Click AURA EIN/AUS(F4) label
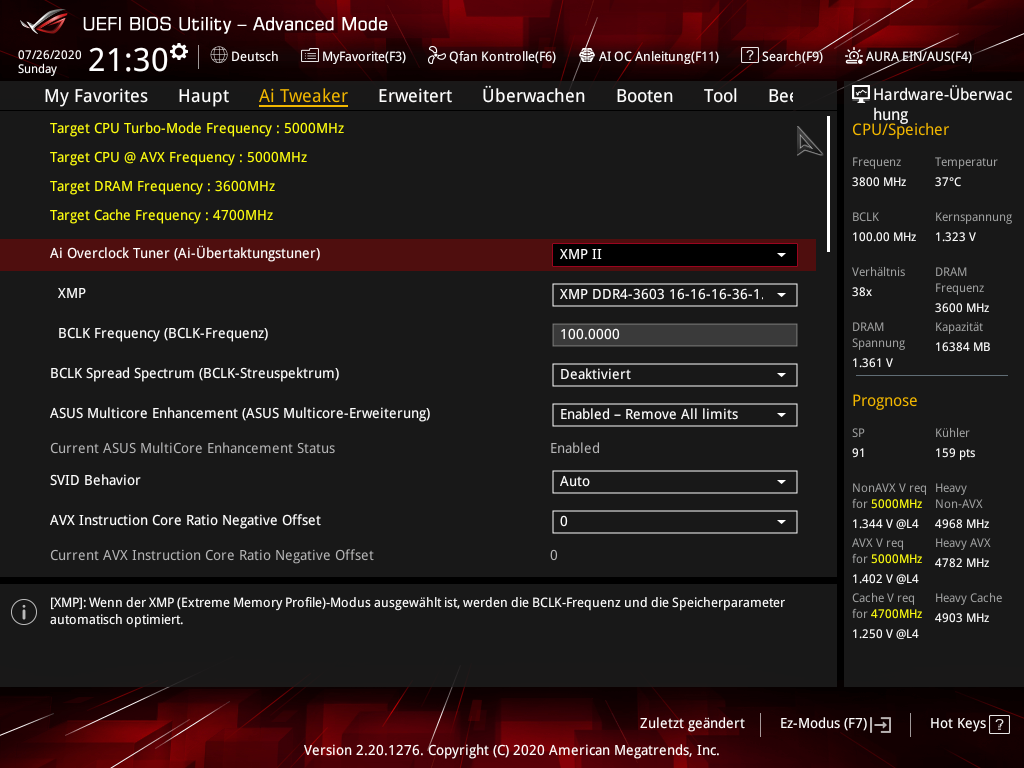This screenshot has width=1024, height=768. [919, 56]
